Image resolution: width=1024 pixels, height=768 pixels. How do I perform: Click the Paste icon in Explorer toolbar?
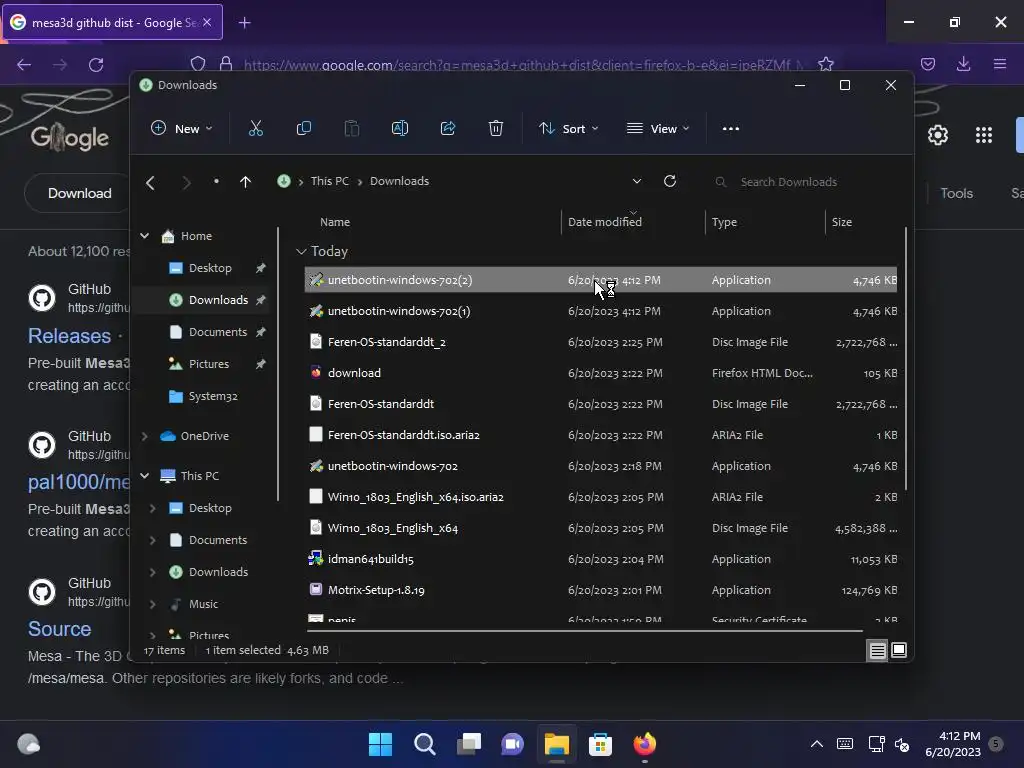(351, 129)
